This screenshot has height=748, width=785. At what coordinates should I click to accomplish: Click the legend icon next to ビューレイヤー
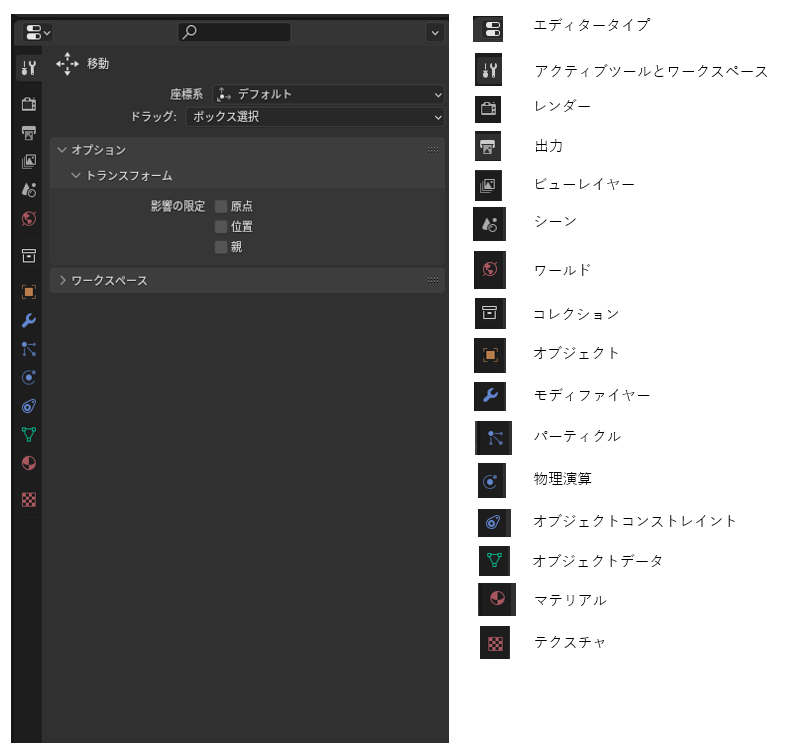(x=488, y=185)
